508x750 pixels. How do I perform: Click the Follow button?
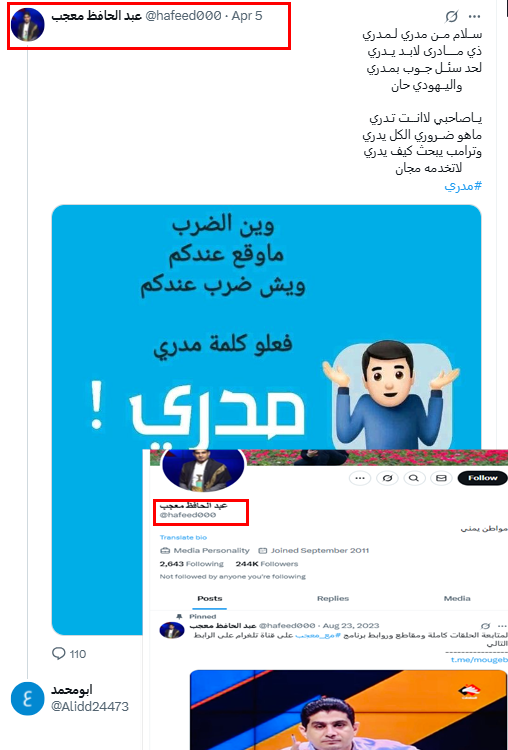tap(482, 478)
